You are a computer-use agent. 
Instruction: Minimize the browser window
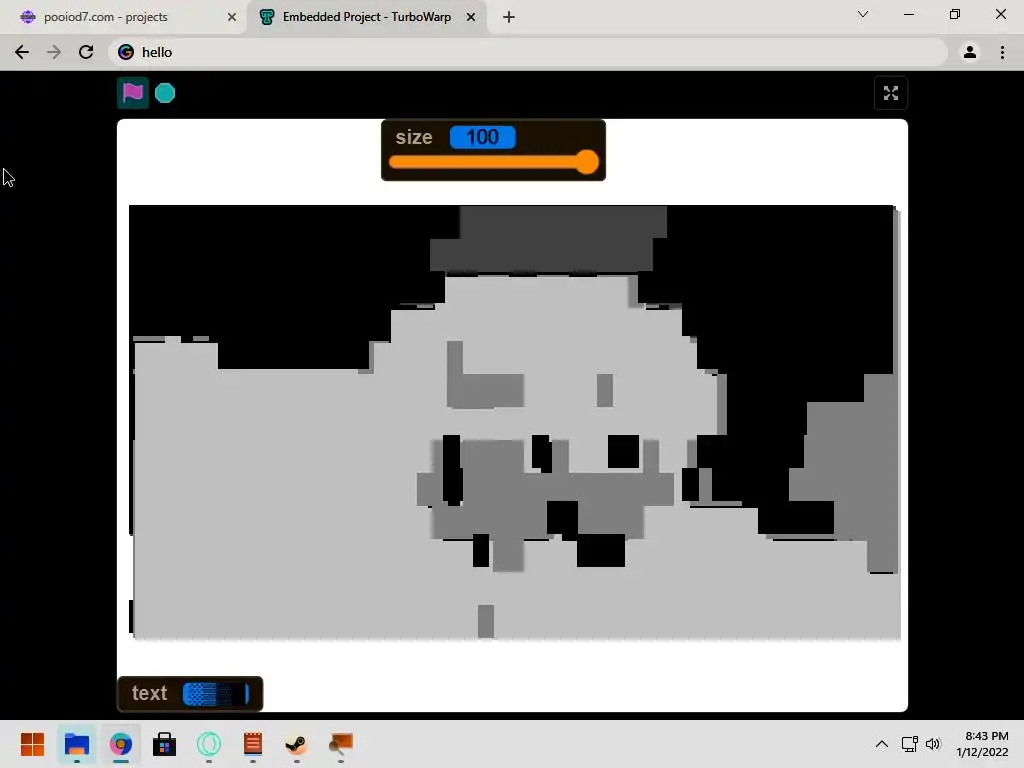pos(908,14)
